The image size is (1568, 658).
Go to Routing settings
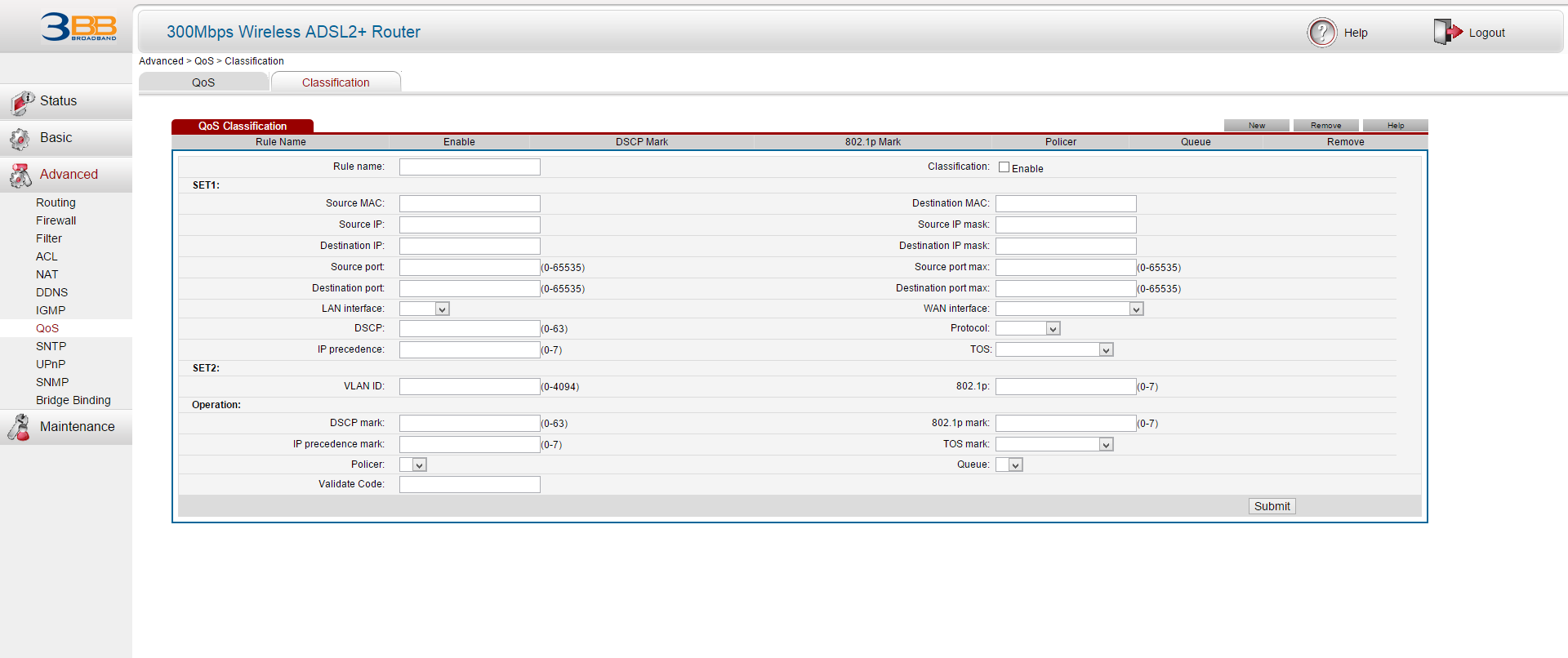point(56,202)
